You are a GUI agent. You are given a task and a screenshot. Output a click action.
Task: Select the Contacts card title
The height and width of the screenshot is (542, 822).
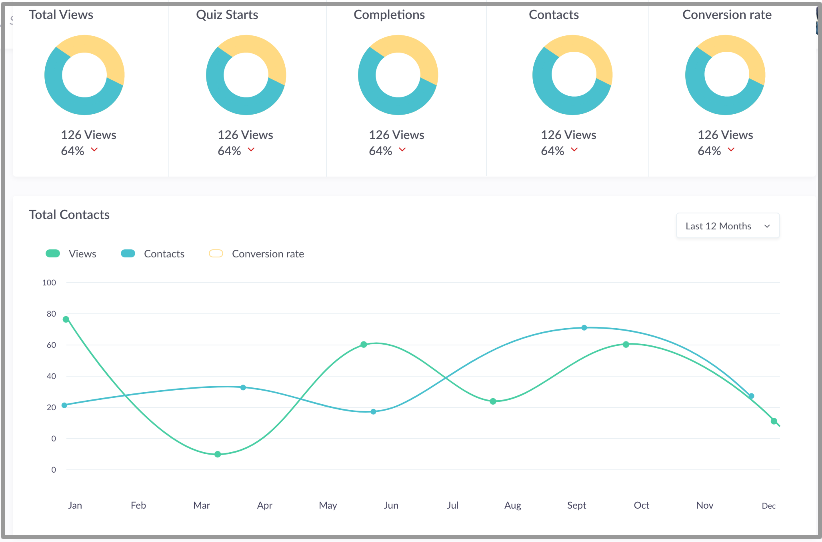554,15
